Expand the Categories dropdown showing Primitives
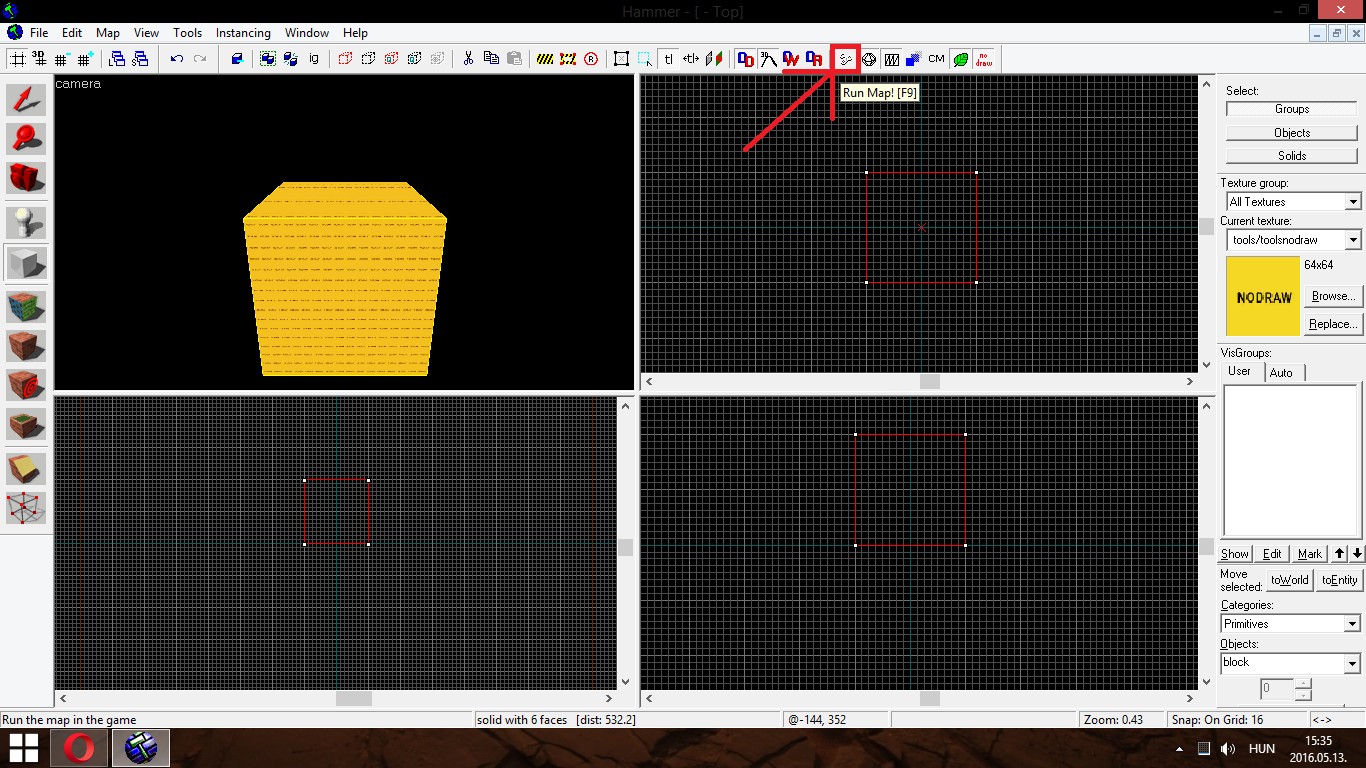 1352,623
